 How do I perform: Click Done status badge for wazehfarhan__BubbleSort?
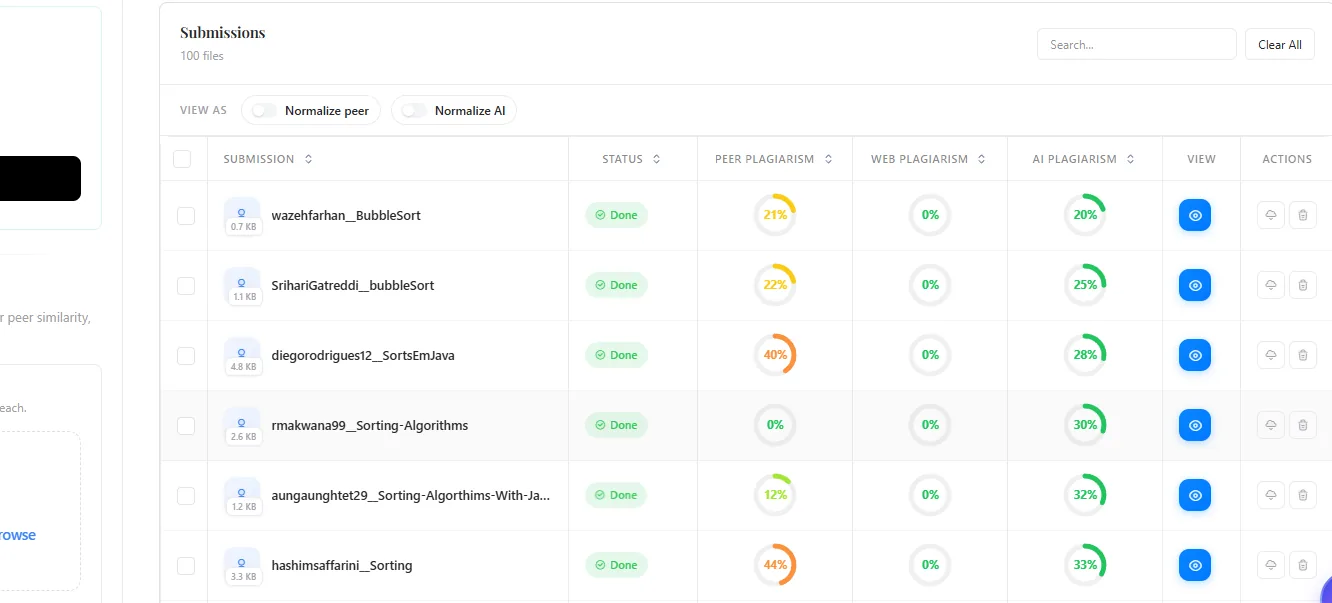[617, 215]
